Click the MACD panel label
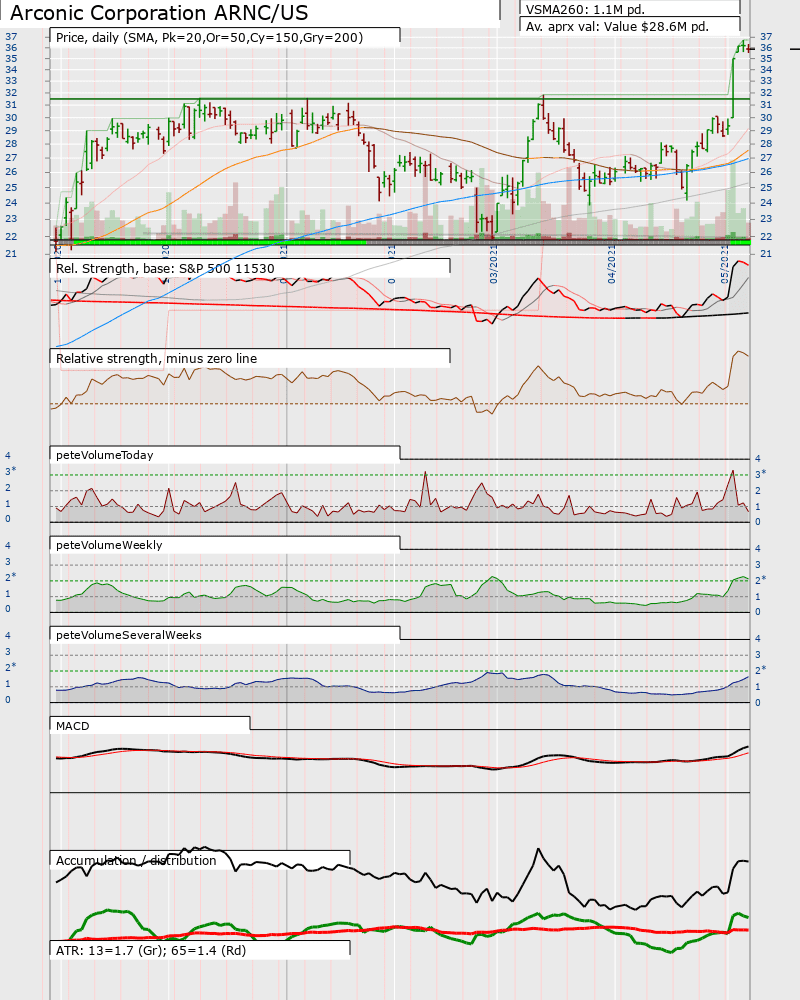 pos(73,726)
